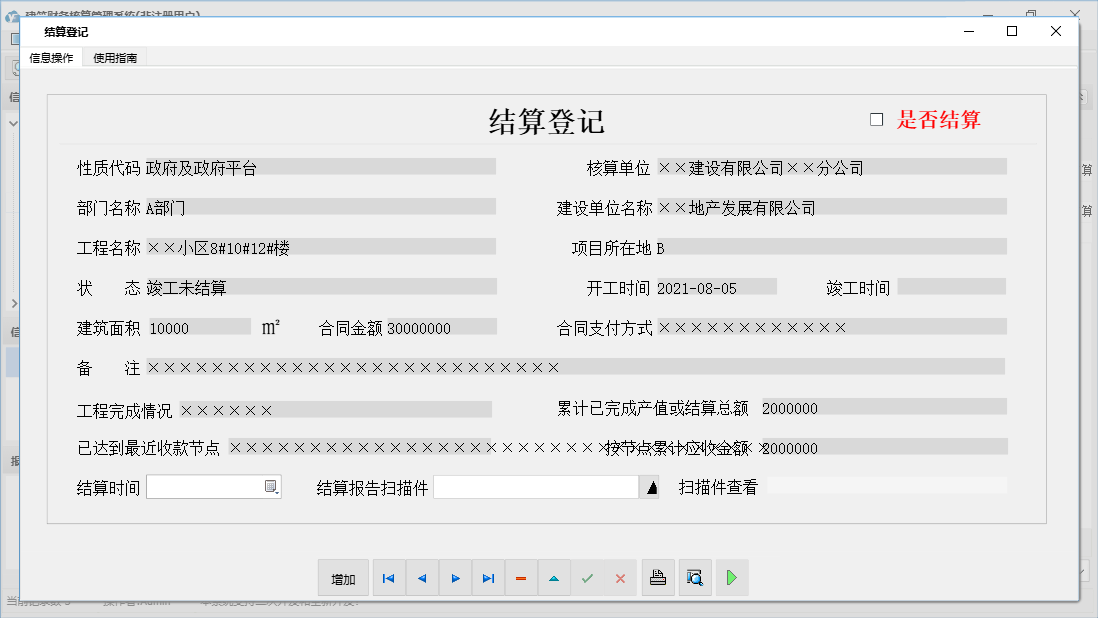This screenshot has width=1098, height=618.
Task: Run the green execute action
Action: [x=731, y=578]
